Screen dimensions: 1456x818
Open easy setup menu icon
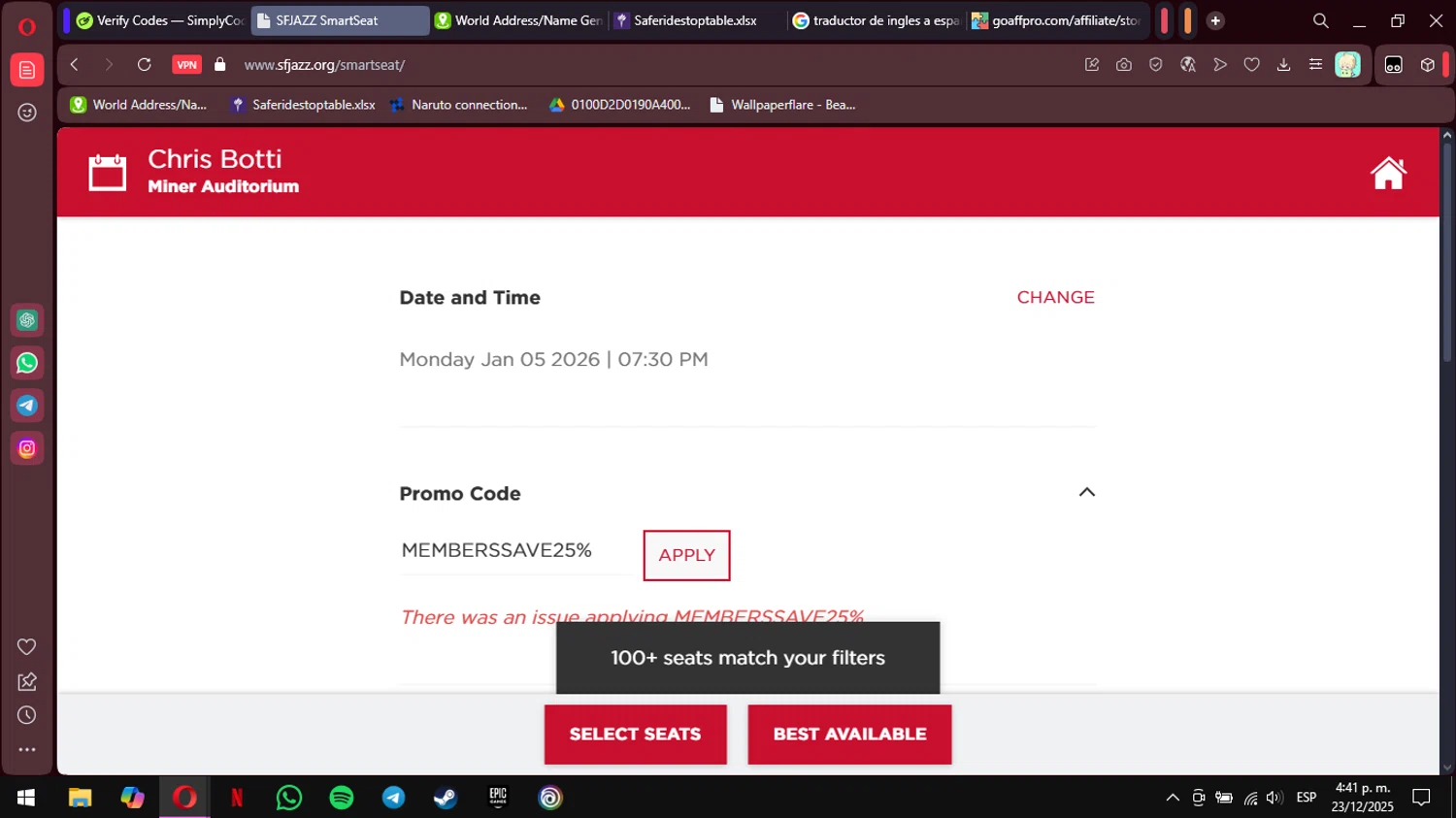pyautogui.click(x=1315, y=65)
